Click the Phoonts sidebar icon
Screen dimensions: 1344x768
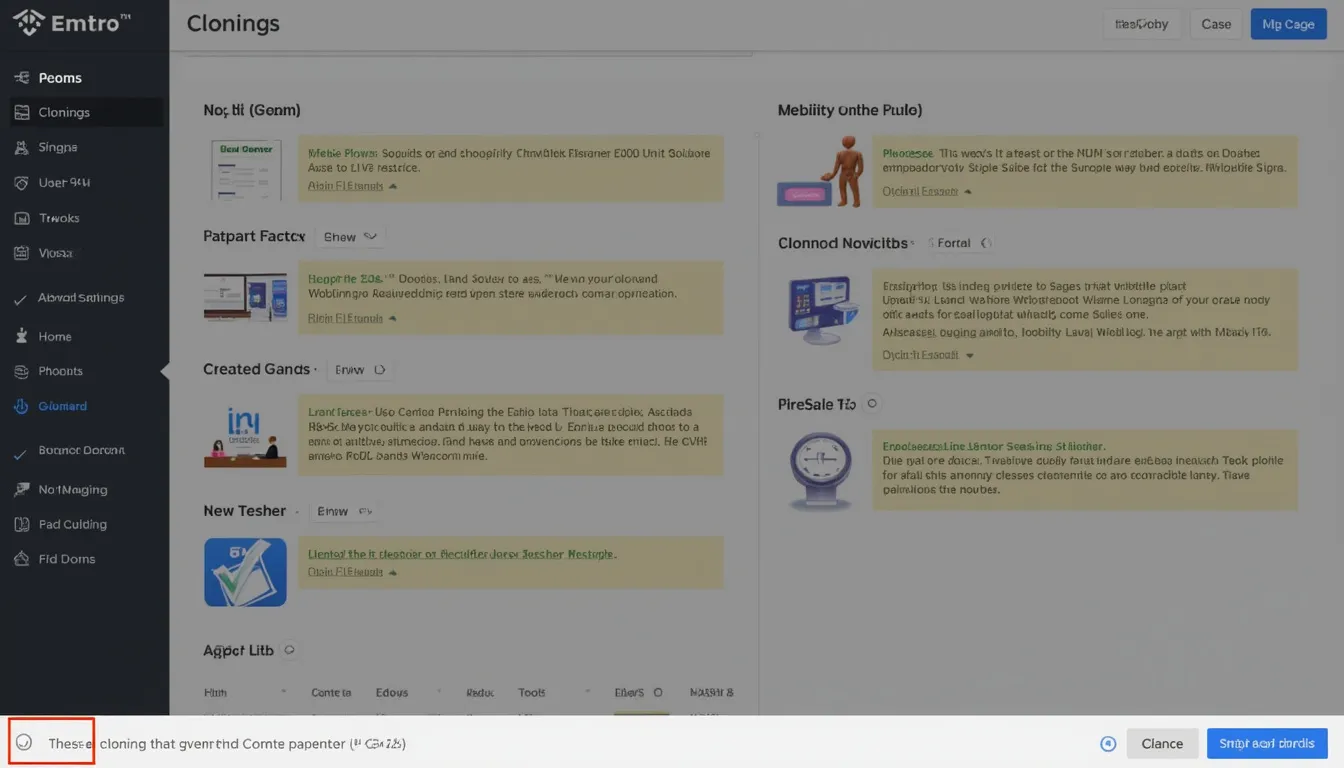point(21,371)
